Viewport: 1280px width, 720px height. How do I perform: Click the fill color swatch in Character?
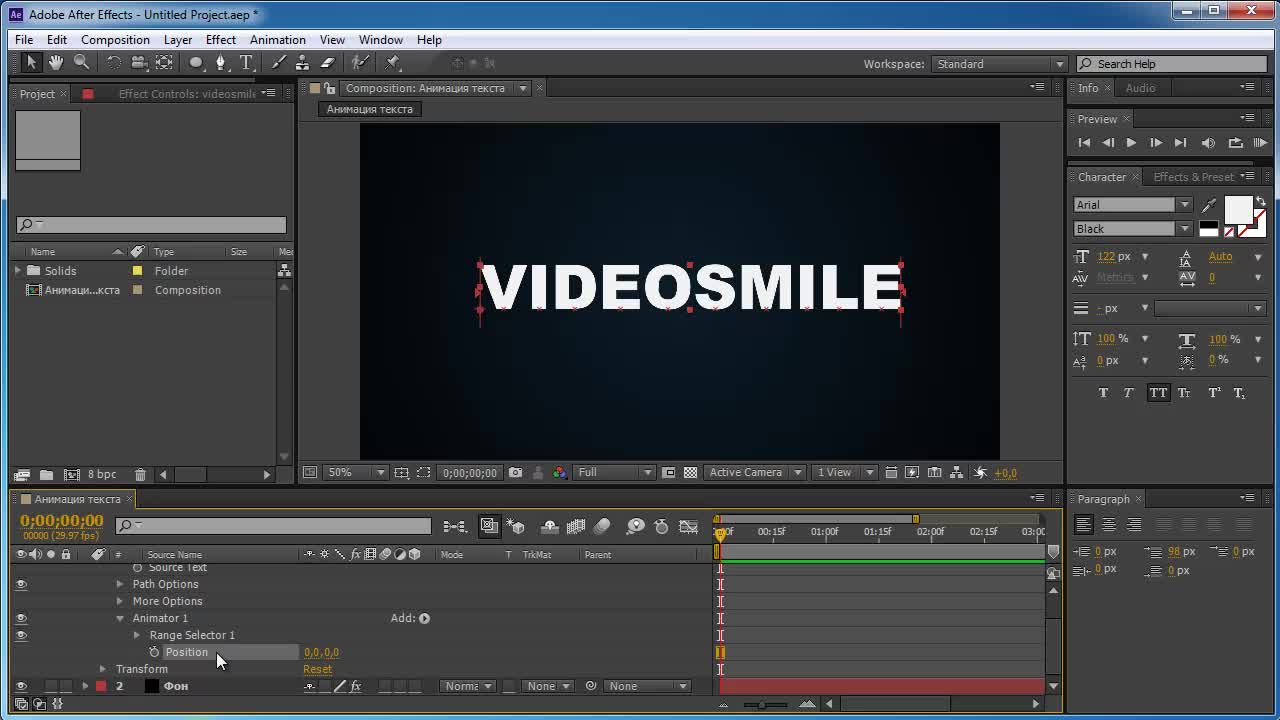1238,209
